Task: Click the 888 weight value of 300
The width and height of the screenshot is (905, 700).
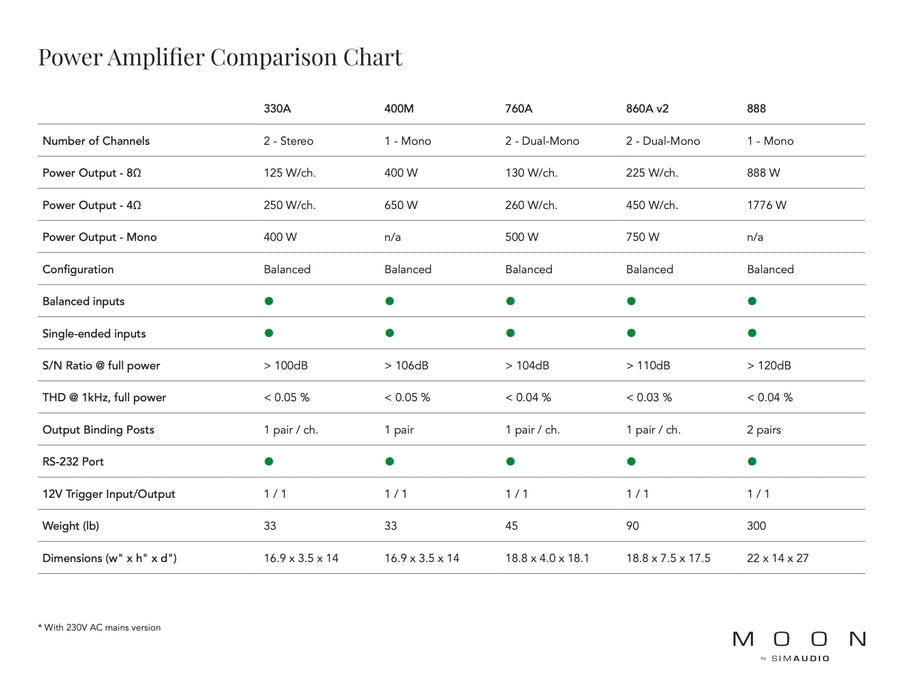Action: click(758, 526)
